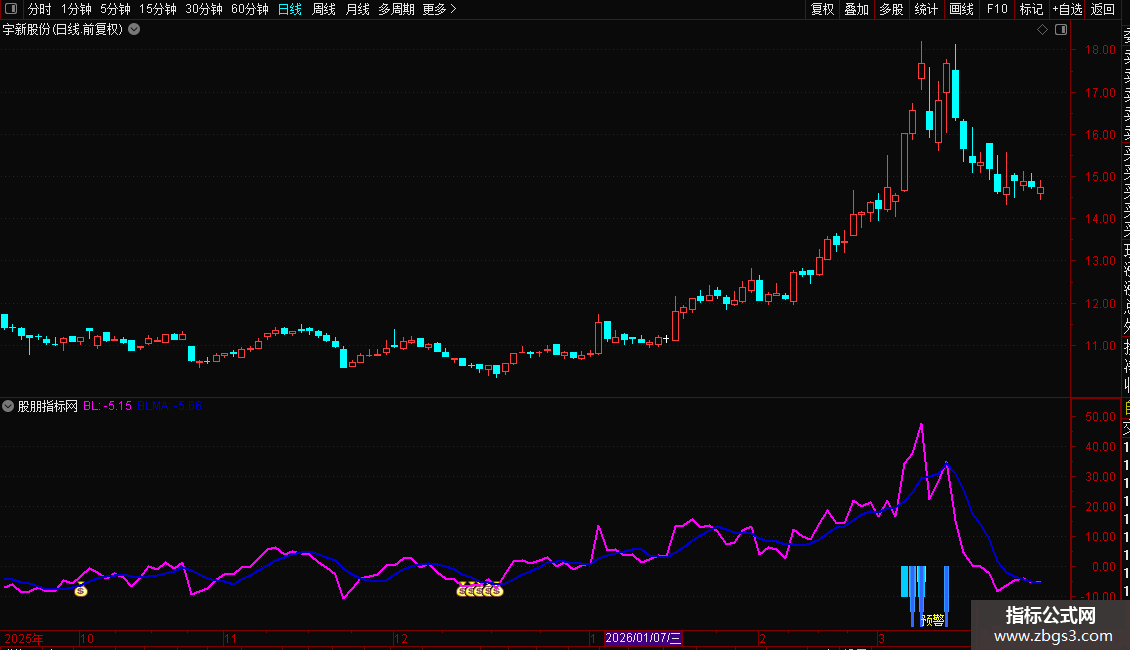Viewport: 1130px width, 650px height.
Task: Select the 30分钟 period
Action: tap(204, 9)
